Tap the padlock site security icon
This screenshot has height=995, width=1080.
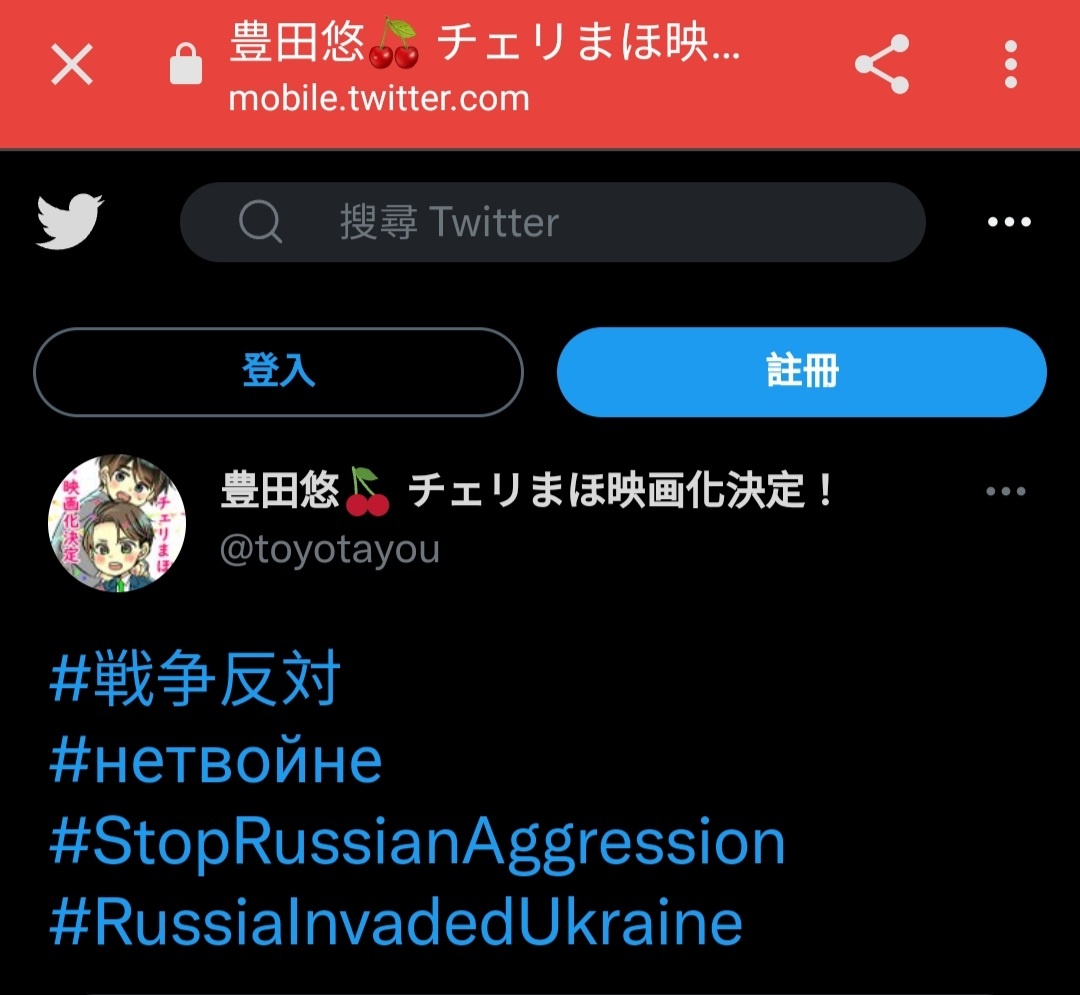coord(186,64)
